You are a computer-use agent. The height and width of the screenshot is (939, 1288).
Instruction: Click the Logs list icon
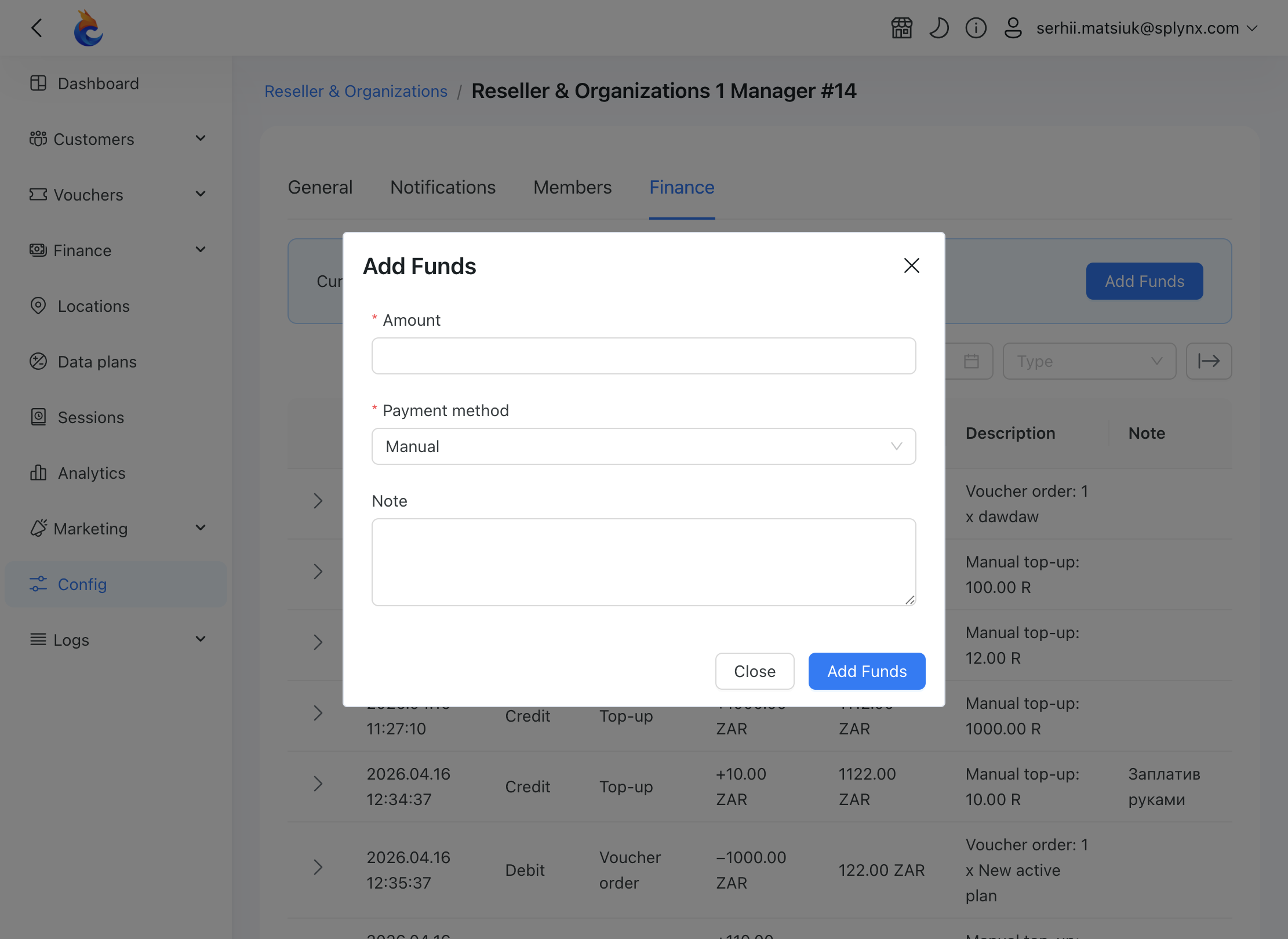point(38,639)
